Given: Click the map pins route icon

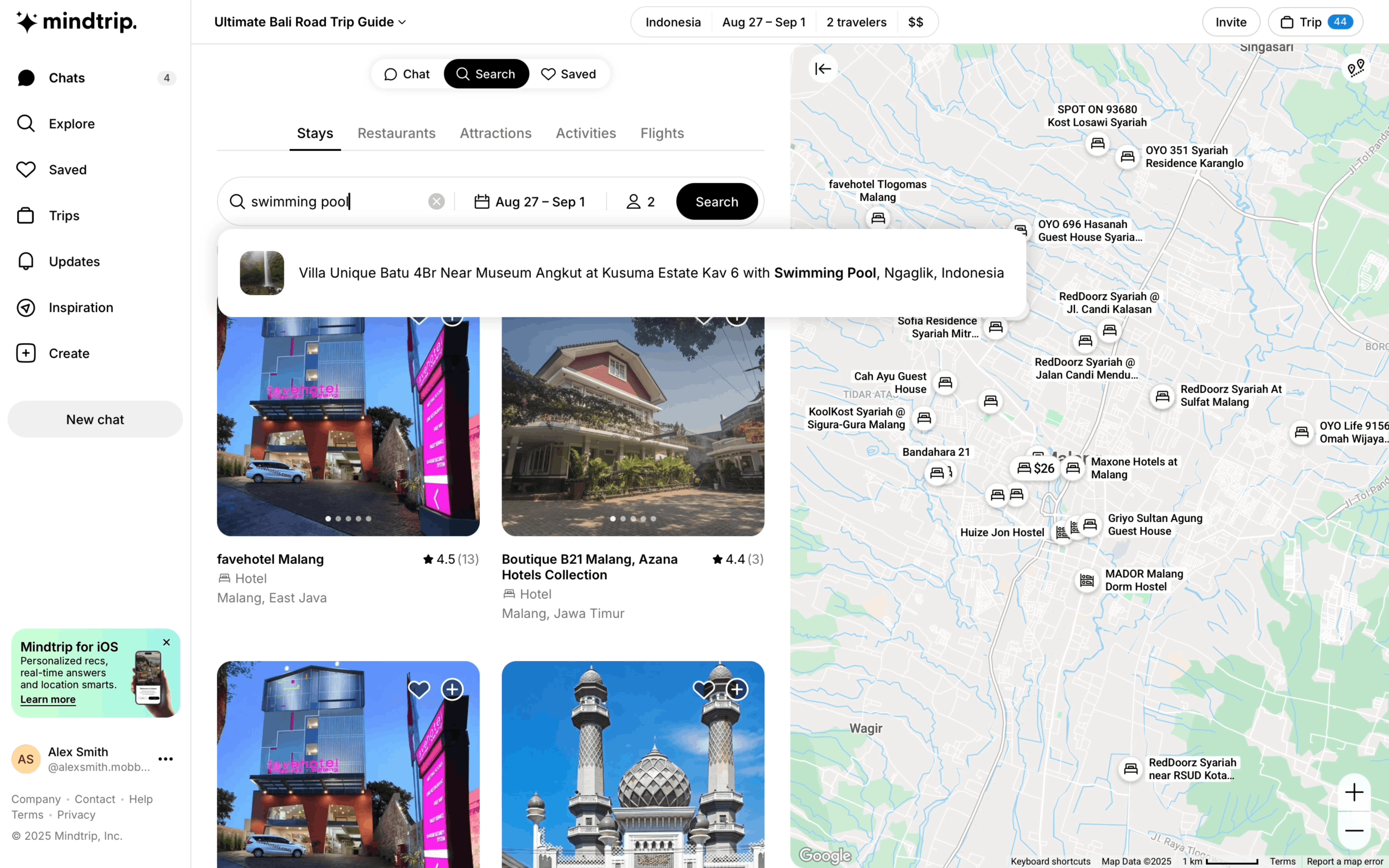Looking at the screenshot, I should [1356, 68].
